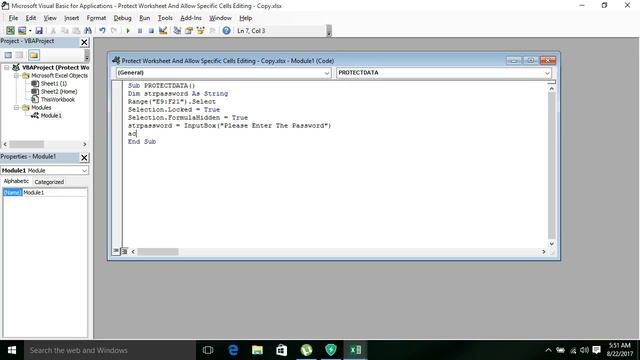Open the Tools menu

165,18
